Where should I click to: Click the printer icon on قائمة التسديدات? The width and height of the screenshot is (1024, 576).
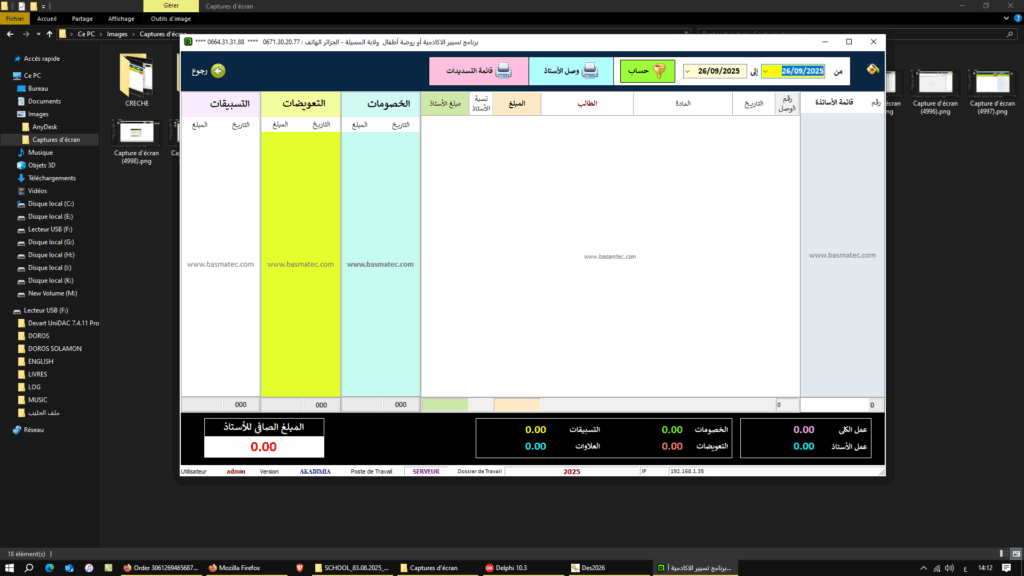(x=504, y=71)
